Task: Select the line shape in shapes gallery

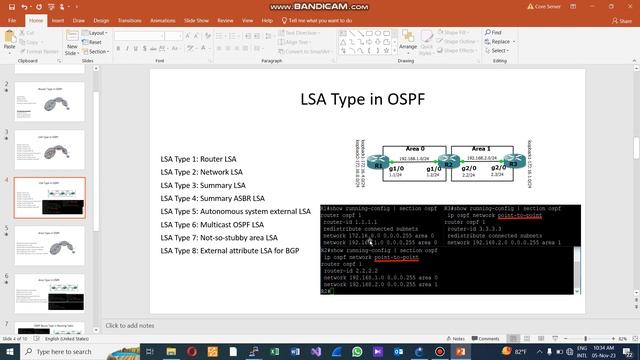Action: pyautogui.click(x=352, y=33)
